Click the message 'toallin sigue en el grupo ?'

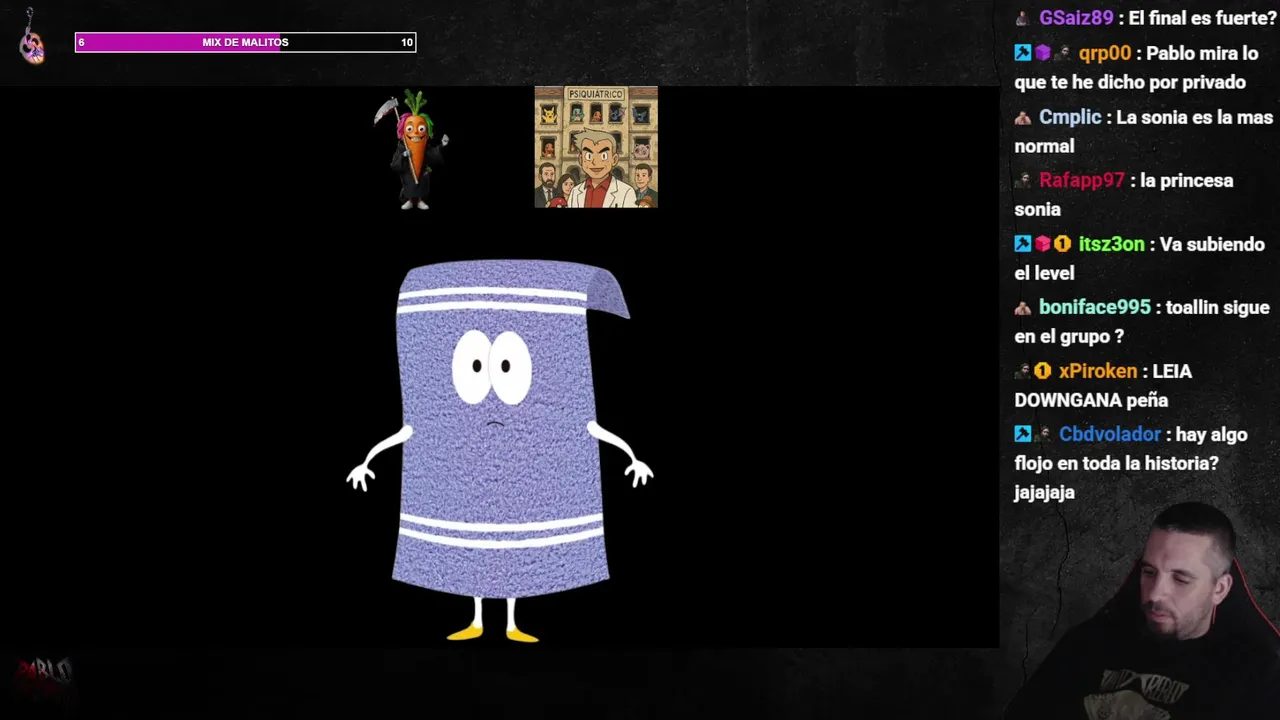pyautogui.click(x=1142, y=322)
